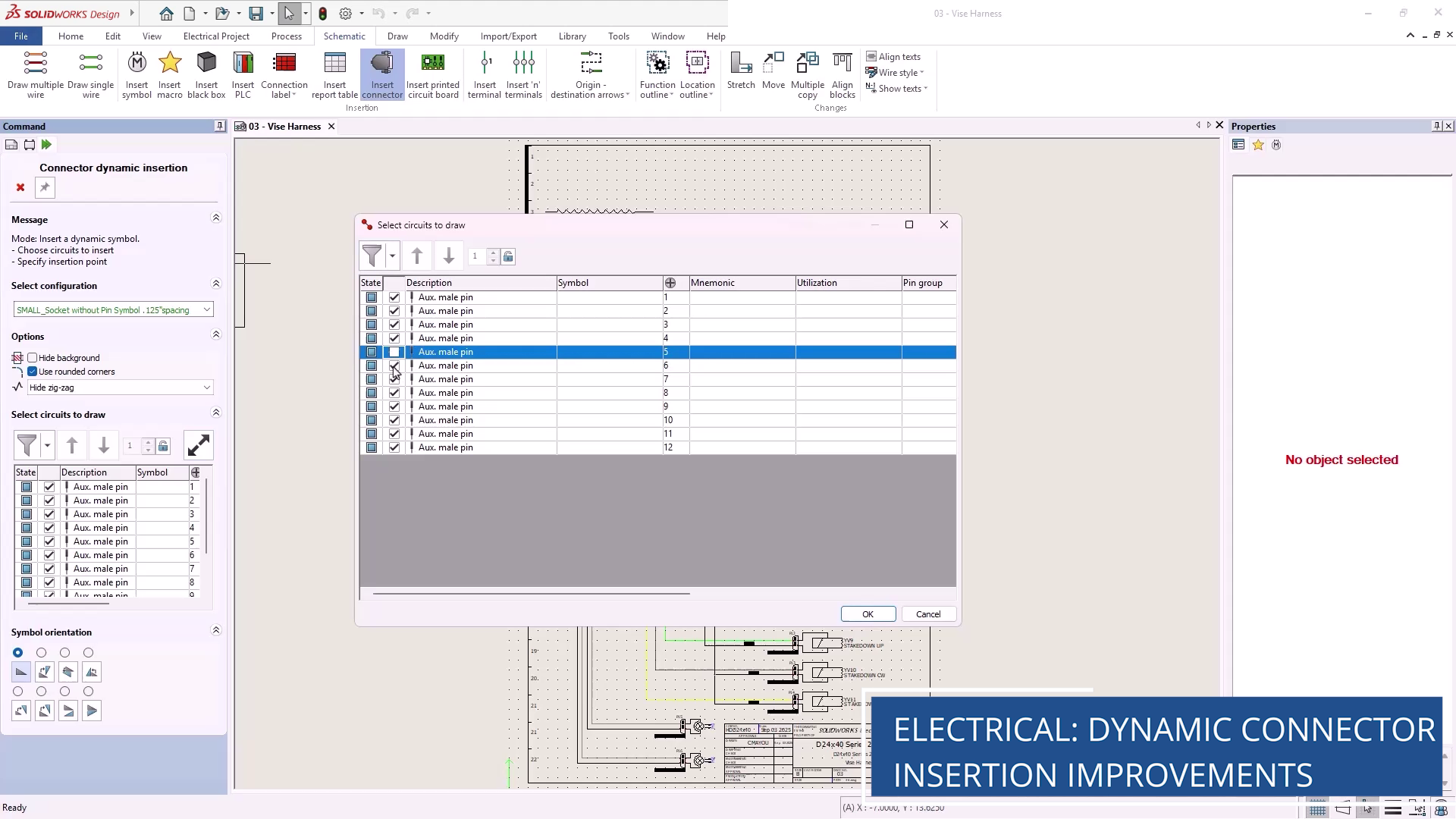Collapse the Symbol orientation section

click(x=216, y=631)
